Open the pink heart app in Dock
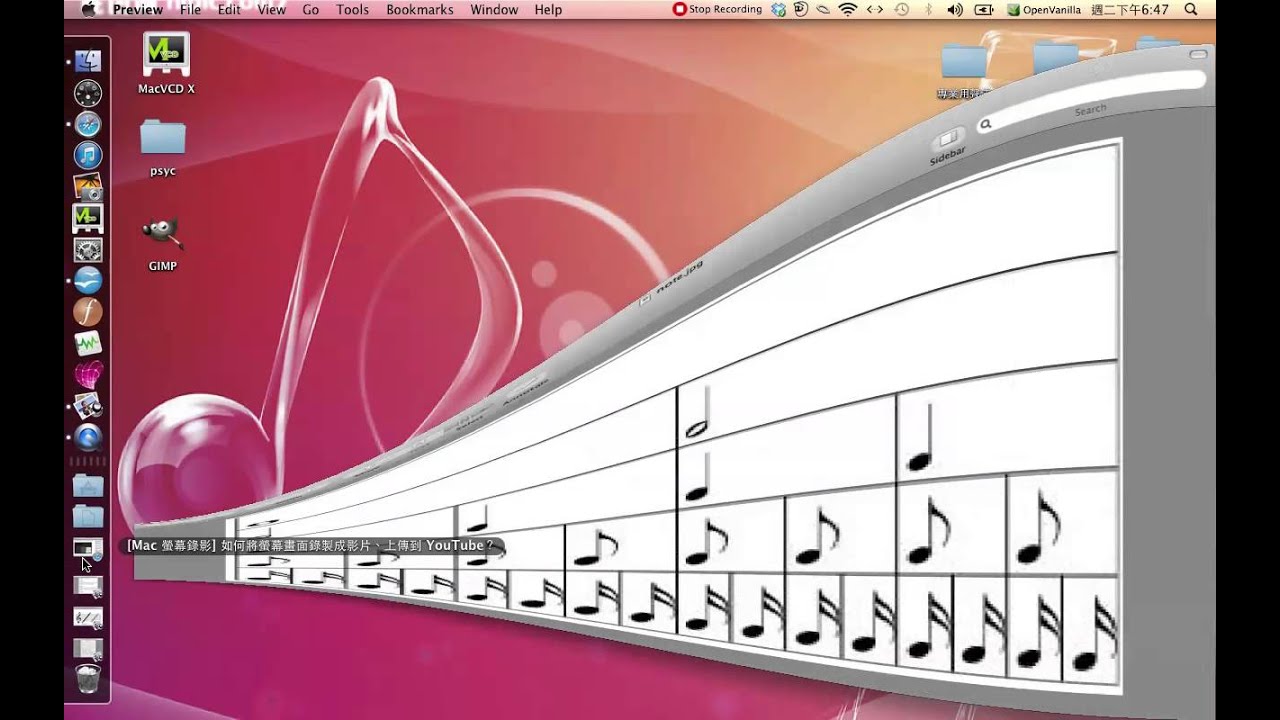The image size is (1280, 720). (x=88, y=374)
